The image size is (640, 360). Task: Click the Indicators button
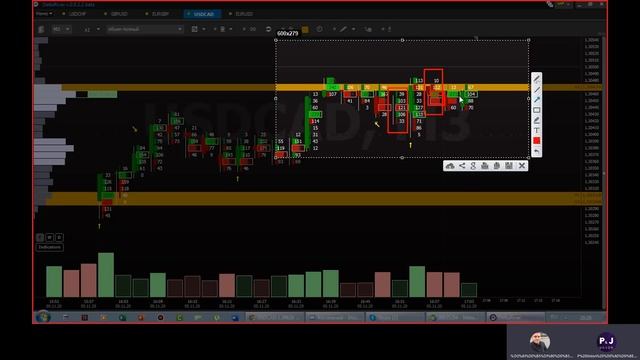pyautogui.click(x=50, y=247)
